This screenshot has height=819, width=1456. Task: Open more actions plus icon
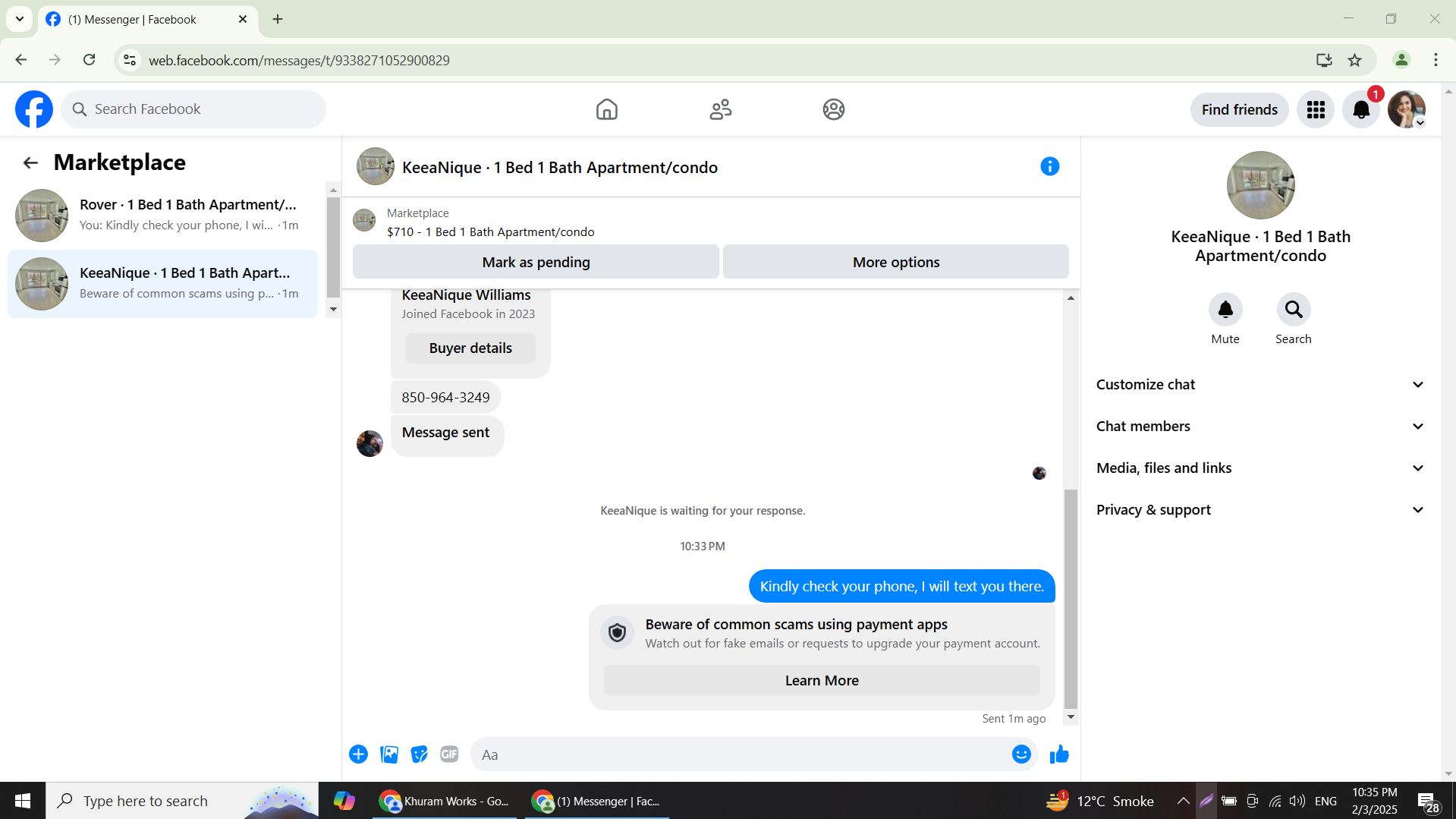click(x=359, y=754)
